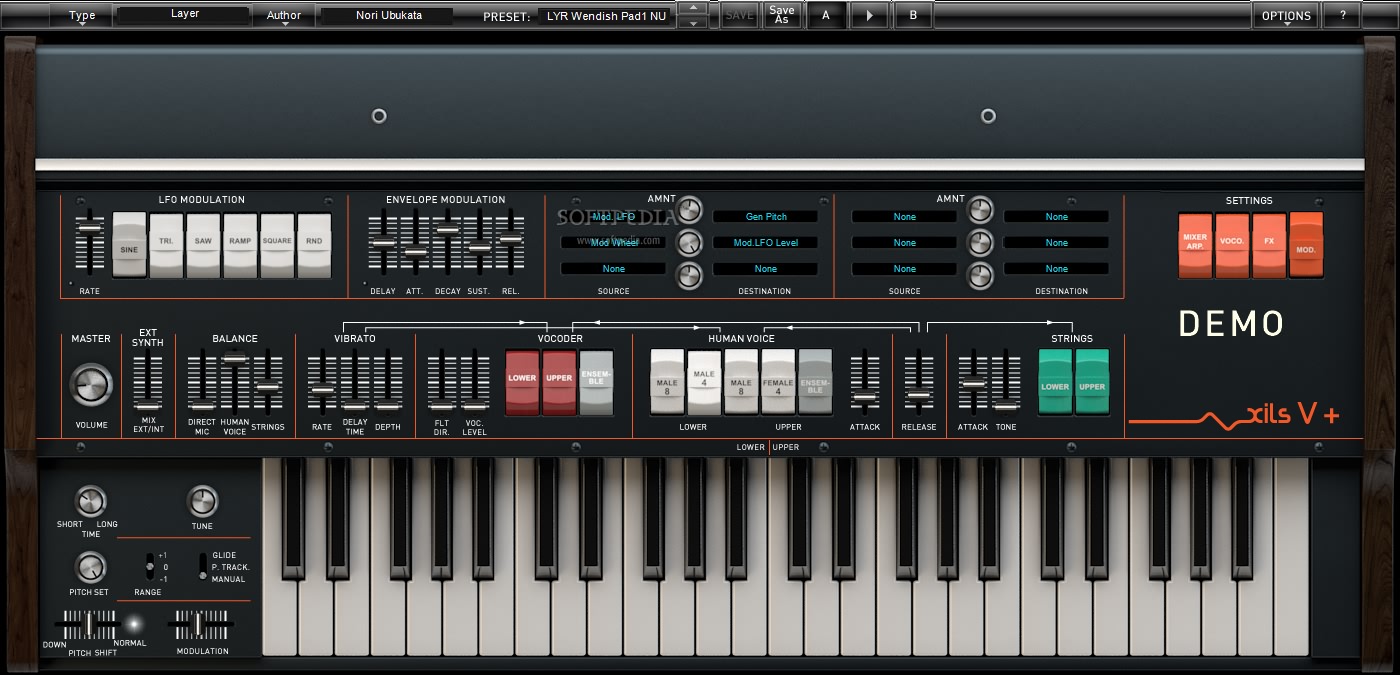Open the MIXER ARP. settings panel
1400x675 pixels.
click(1195, 244)
